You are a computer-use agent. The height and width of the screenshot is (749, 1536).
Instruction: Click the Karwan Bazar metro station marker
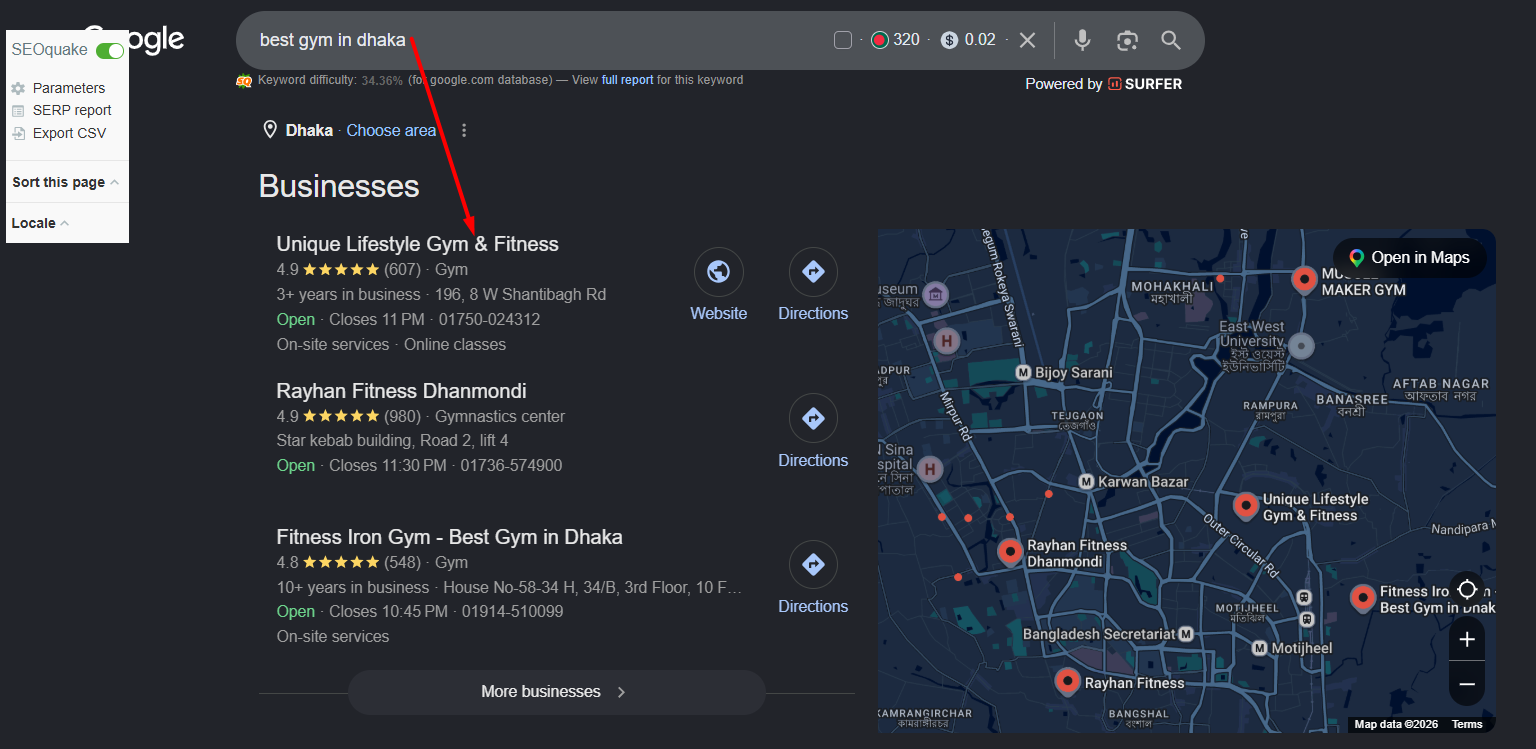(x=1087, y=482)
